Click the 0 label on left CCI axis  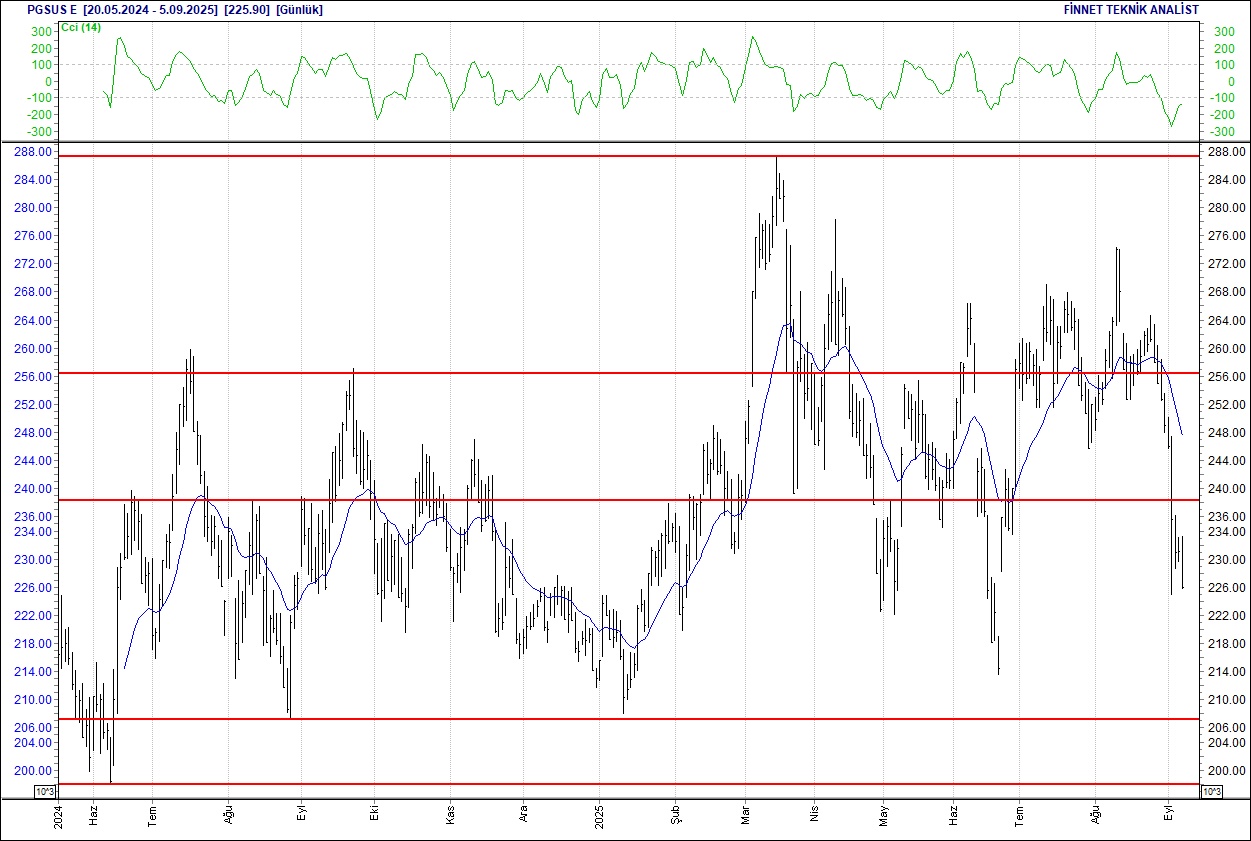(49, 82)
